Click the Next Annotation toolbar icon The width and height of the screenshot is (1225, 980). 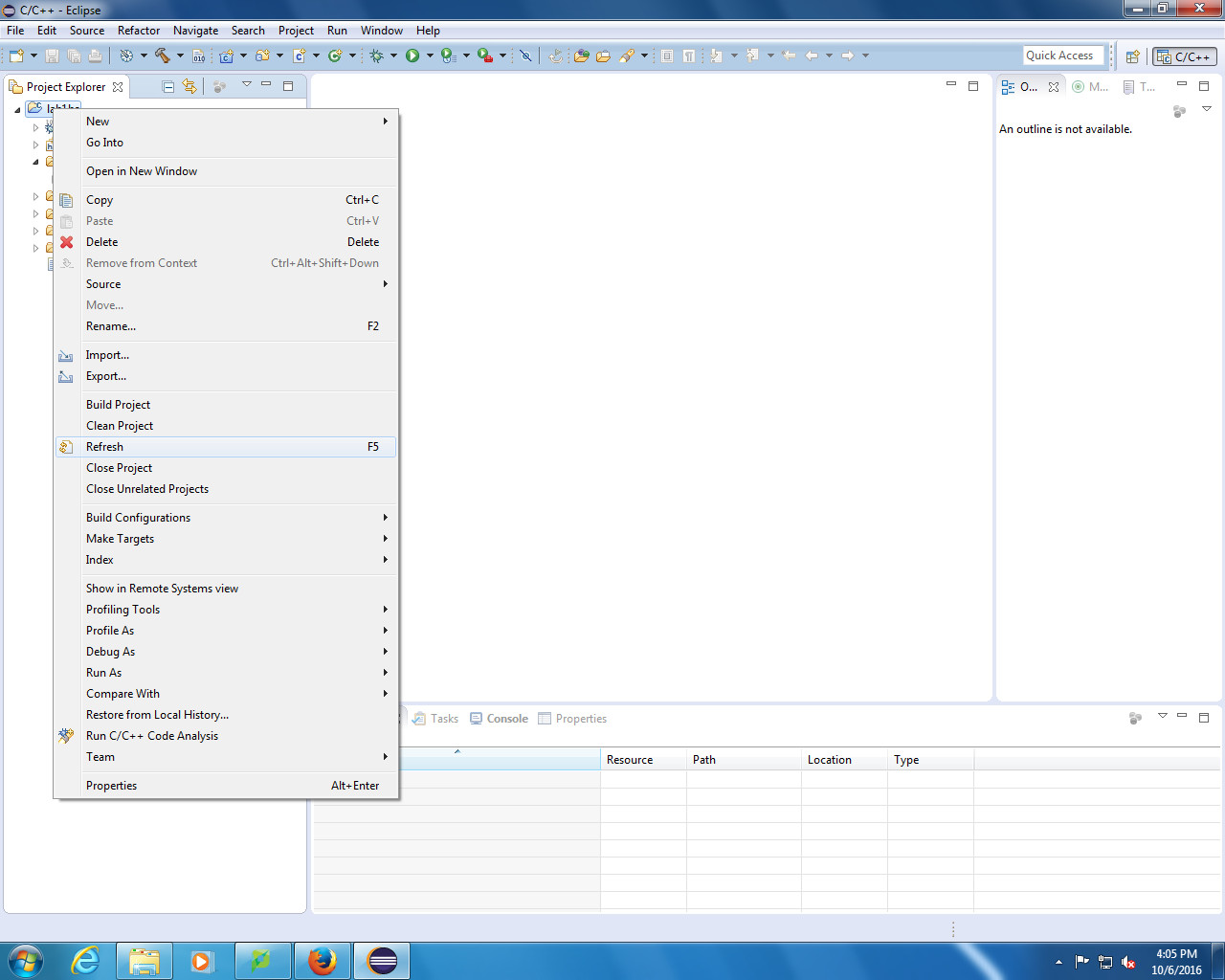(x=716, y=56)
